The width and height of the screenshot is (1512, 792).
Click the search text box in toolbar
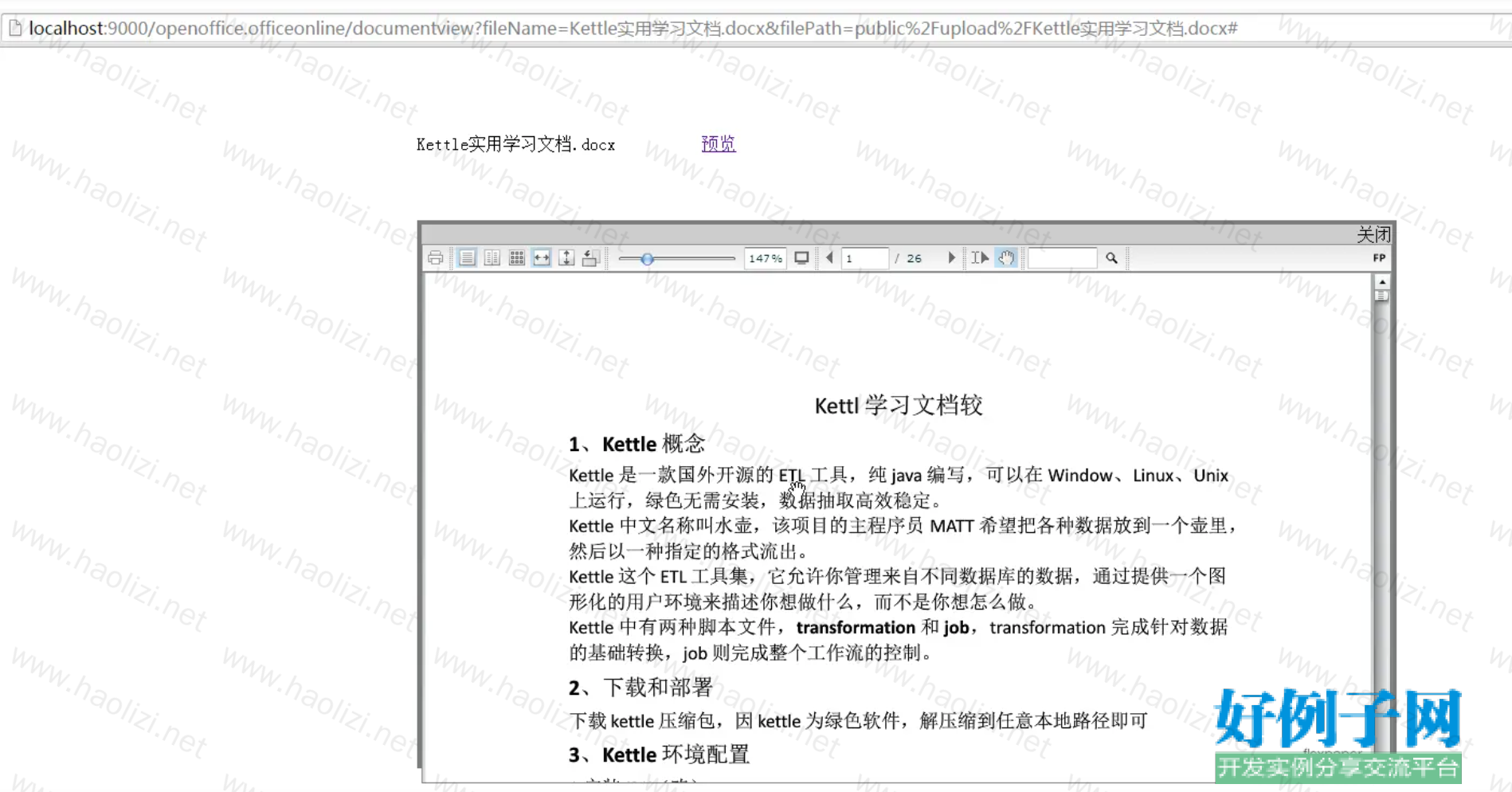click(1062, 258)
